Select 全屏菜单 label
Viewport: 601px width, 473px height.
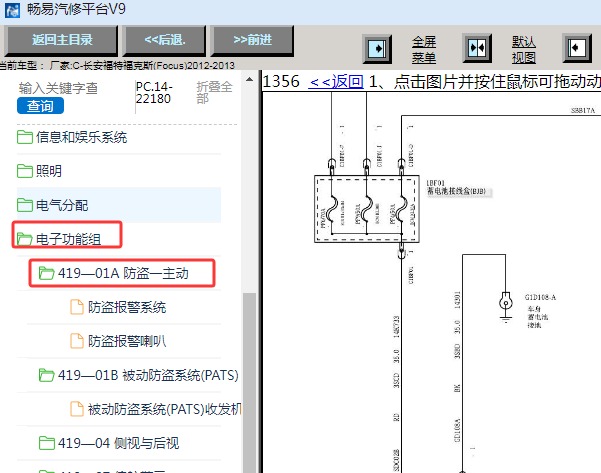[x=424, y=50]
